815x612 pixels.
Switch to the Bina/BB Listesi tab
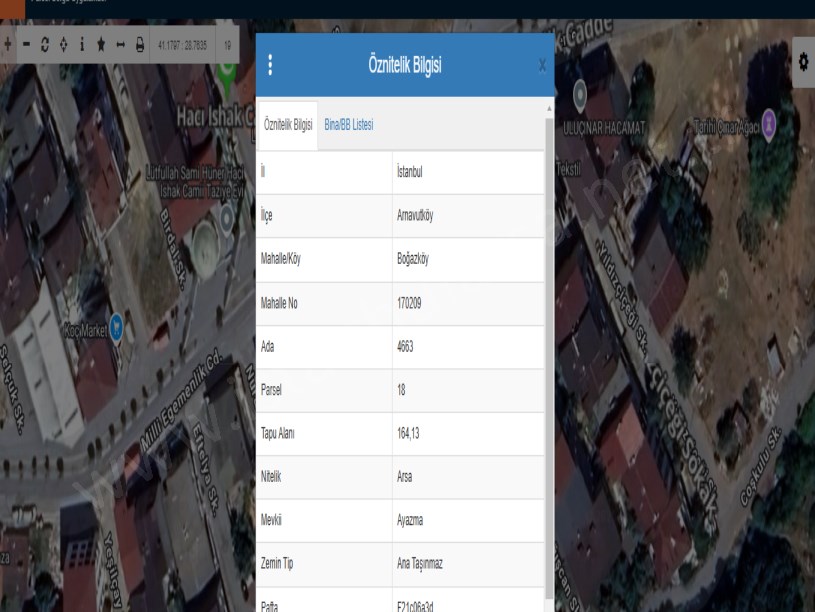[x=349, y=125]
